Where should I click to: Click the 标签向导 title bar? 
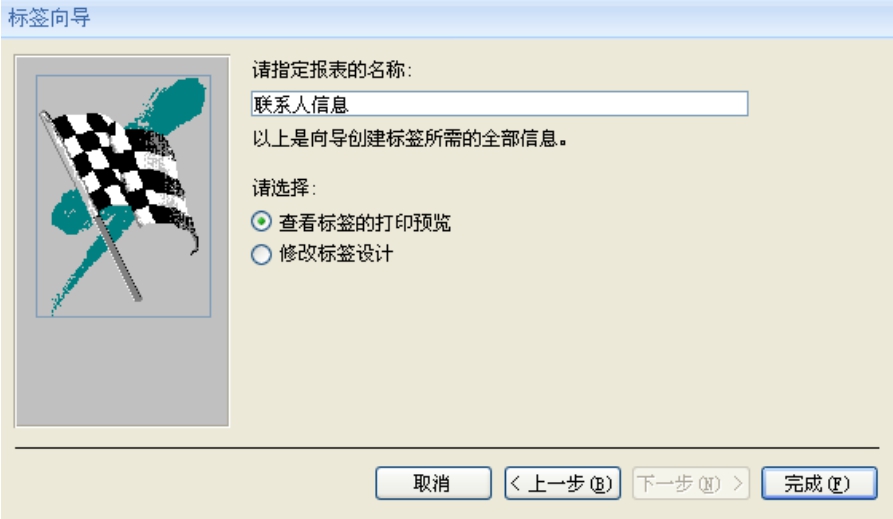[446, 18]
